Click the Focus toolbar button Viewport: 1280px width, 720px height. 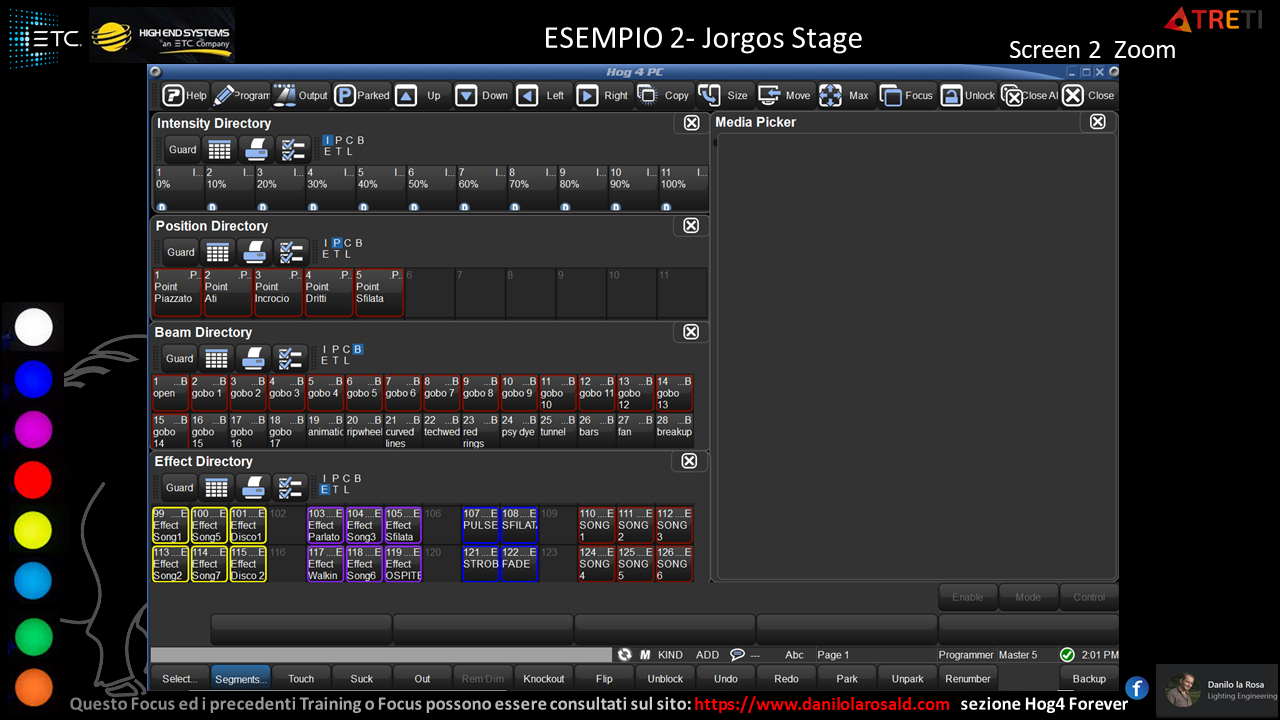[906, 96]
